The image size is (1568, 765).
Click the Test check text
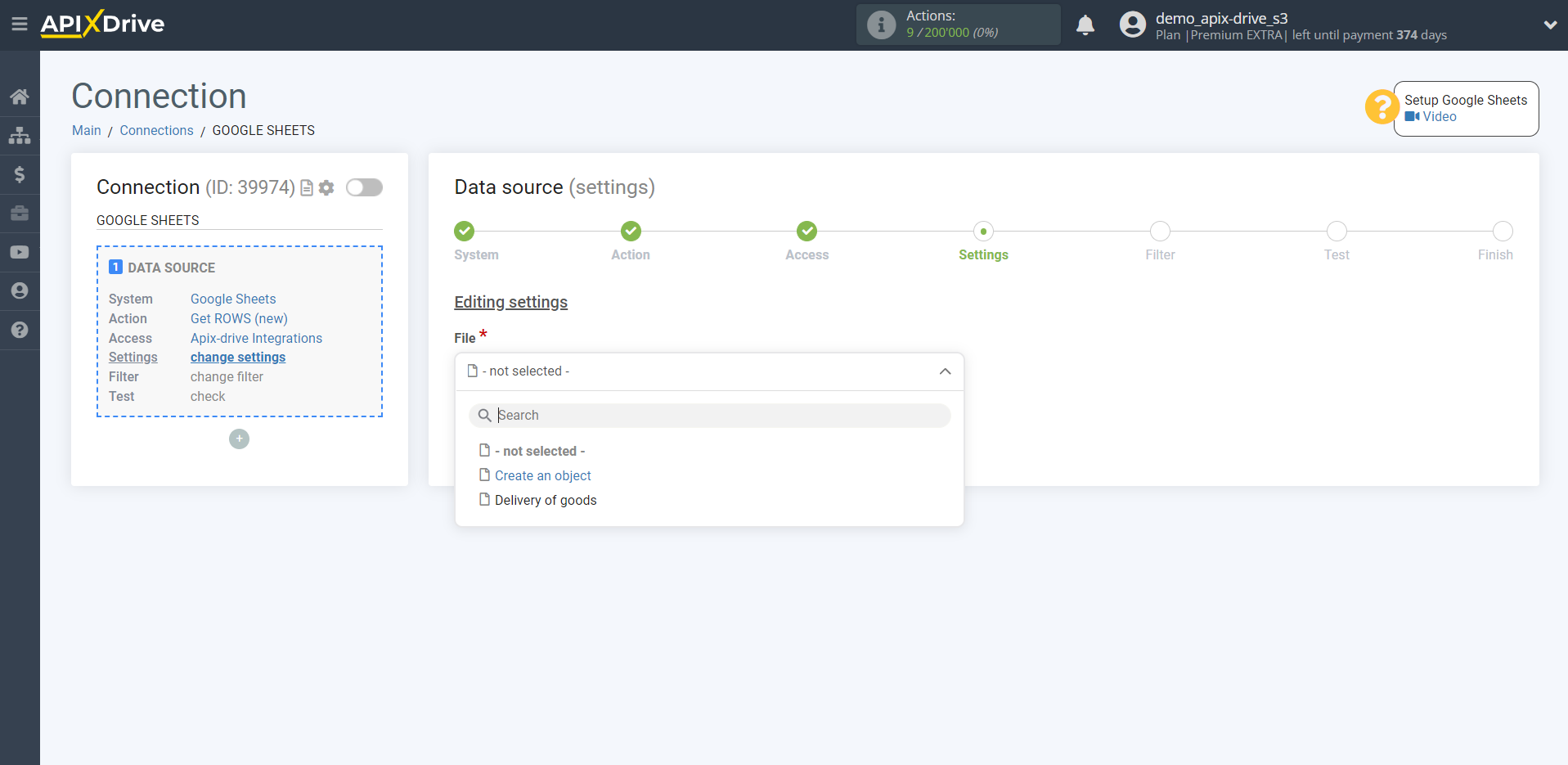(208, 397)
